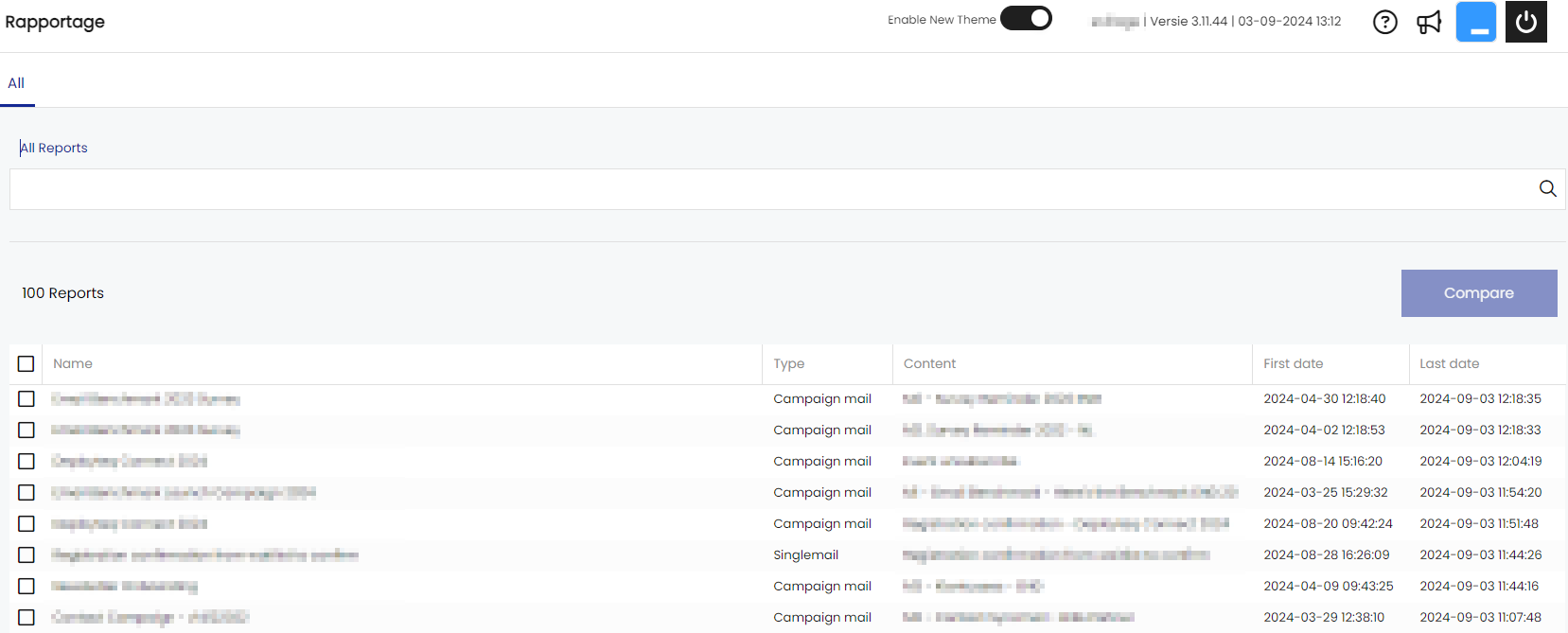1568x633 pixels.
Task: Sort by the Content column header
Action: pyautogui.click(x=929, y=363)
